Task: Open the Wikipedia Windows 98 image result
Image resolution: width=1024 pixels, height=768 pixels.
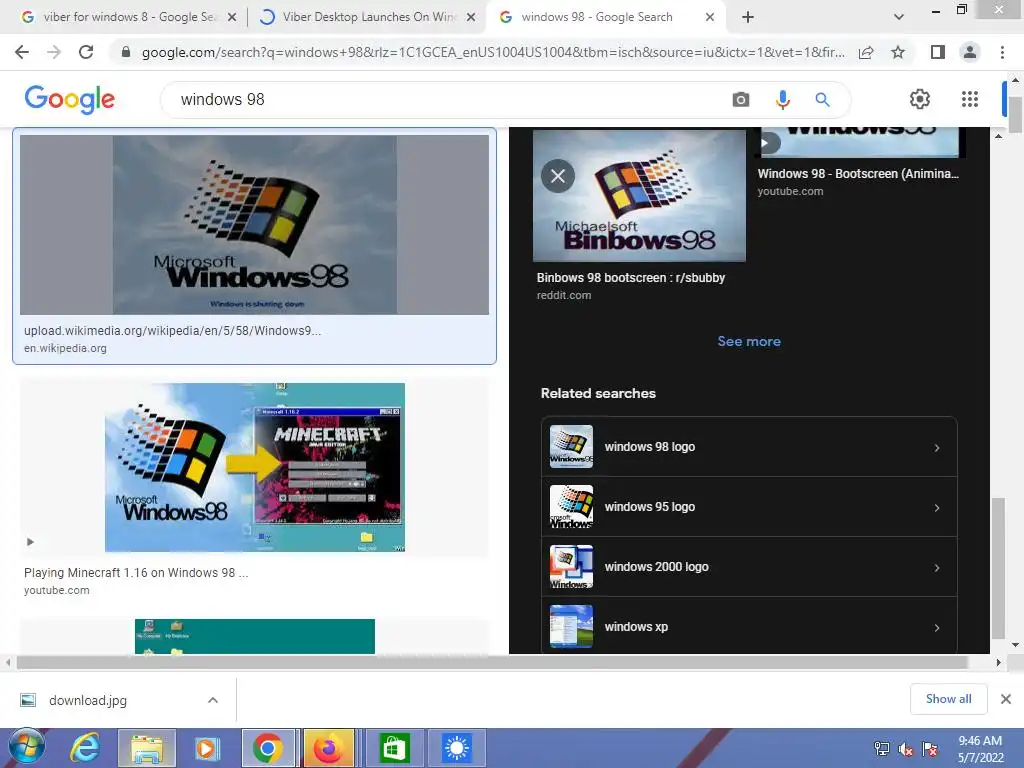Action: click(254, 225)
